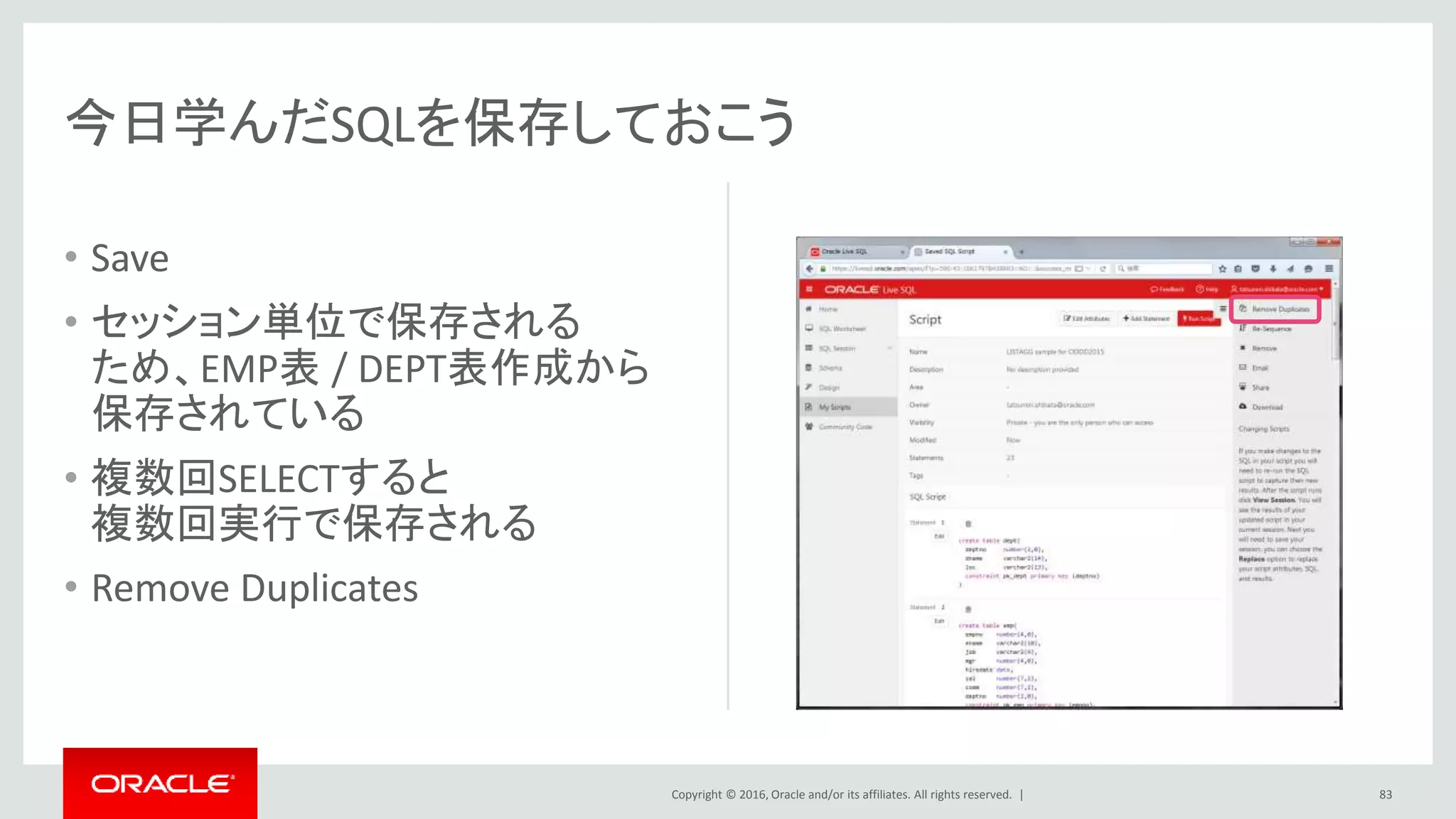Click the Run Script button
The image size is (1456, 819).
point(1199,318)
